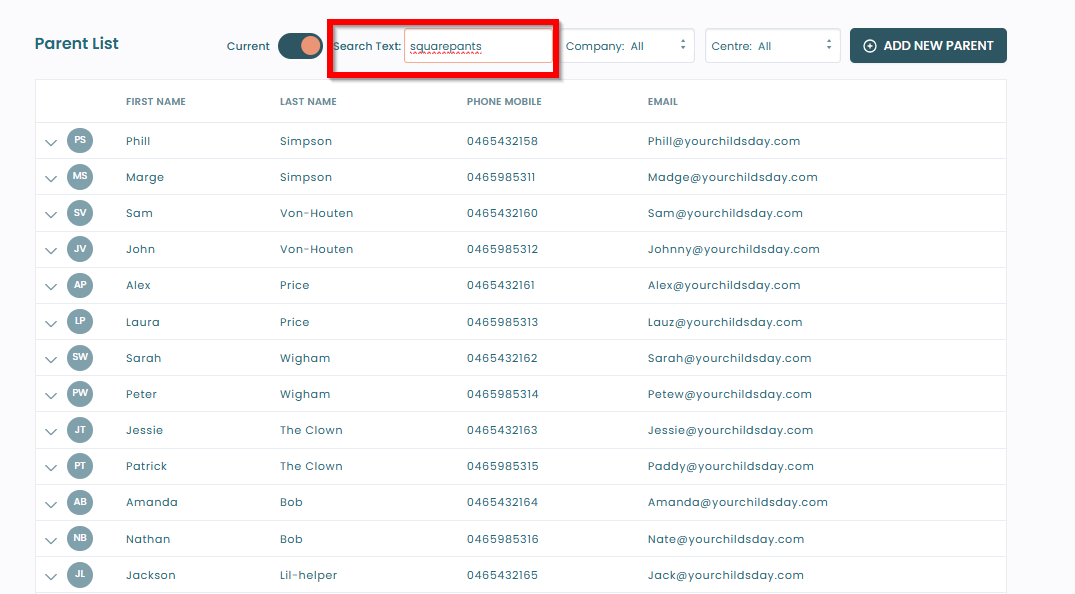Screen dimensions: 1075x594
Task: Click phone number 0465985312
Action: pyautogui.click(x=503, y=250)
